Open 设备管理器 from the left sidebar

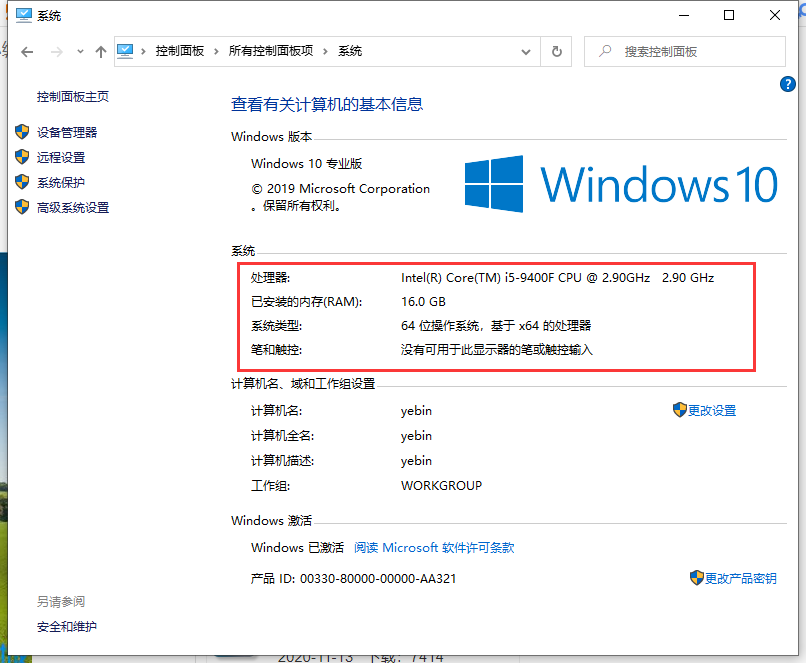pyautogui.click(x=67, y=132)
